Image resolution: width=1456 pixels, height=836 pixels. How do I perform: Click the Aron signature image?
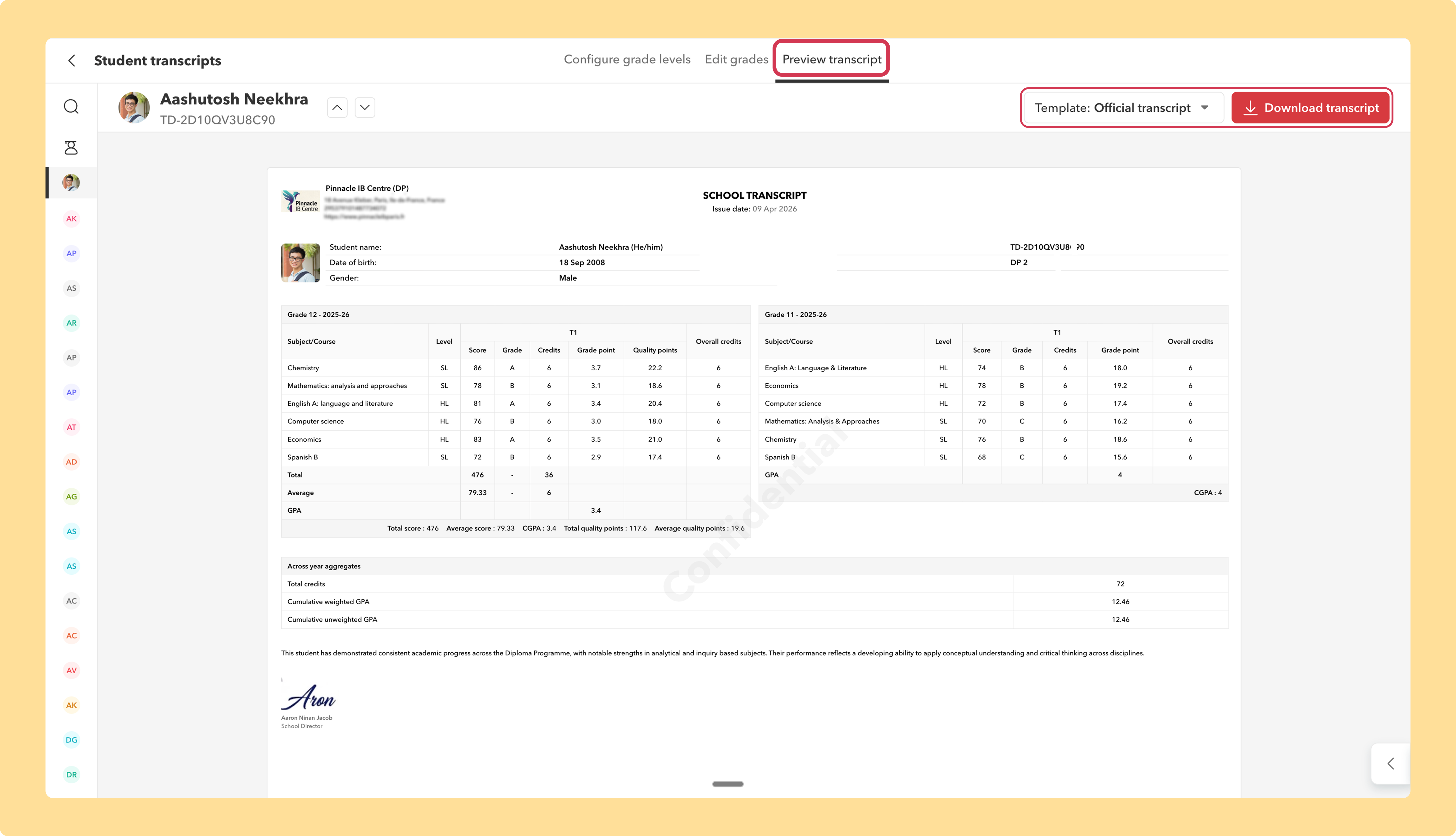coord(308,697)
